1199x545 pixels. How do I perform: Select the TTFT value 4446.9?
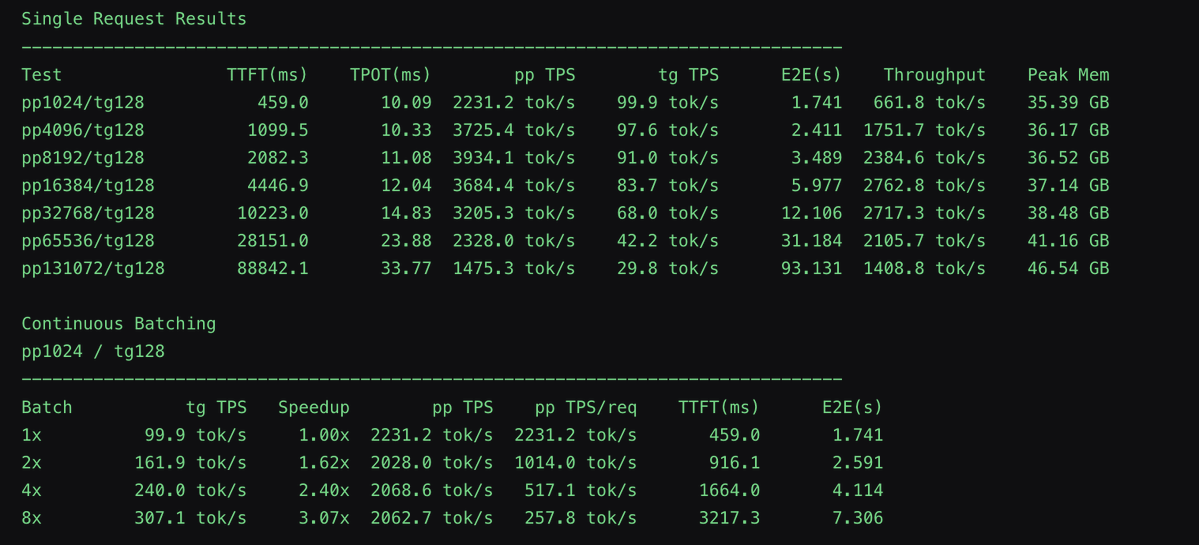pyautogui.click(x=278, y=185)
